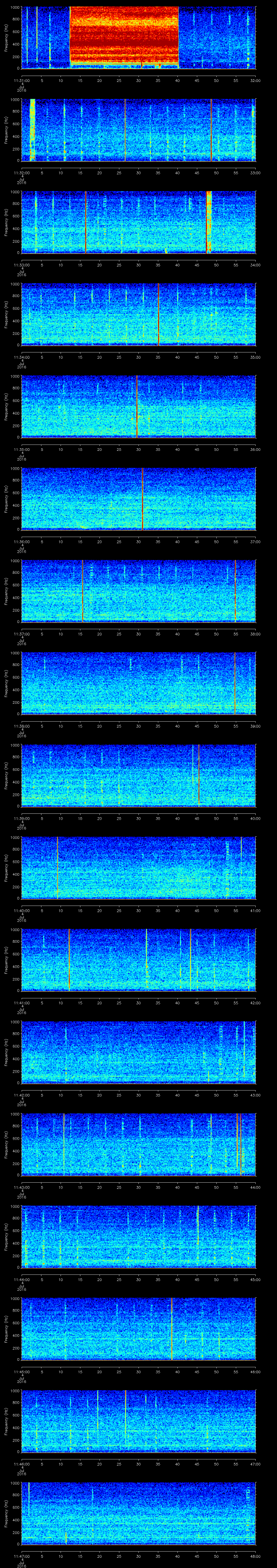Mark the orange line near 27 s in 11:46 panel
The image size is (277, 1568).
click(x=126, y=1422)
